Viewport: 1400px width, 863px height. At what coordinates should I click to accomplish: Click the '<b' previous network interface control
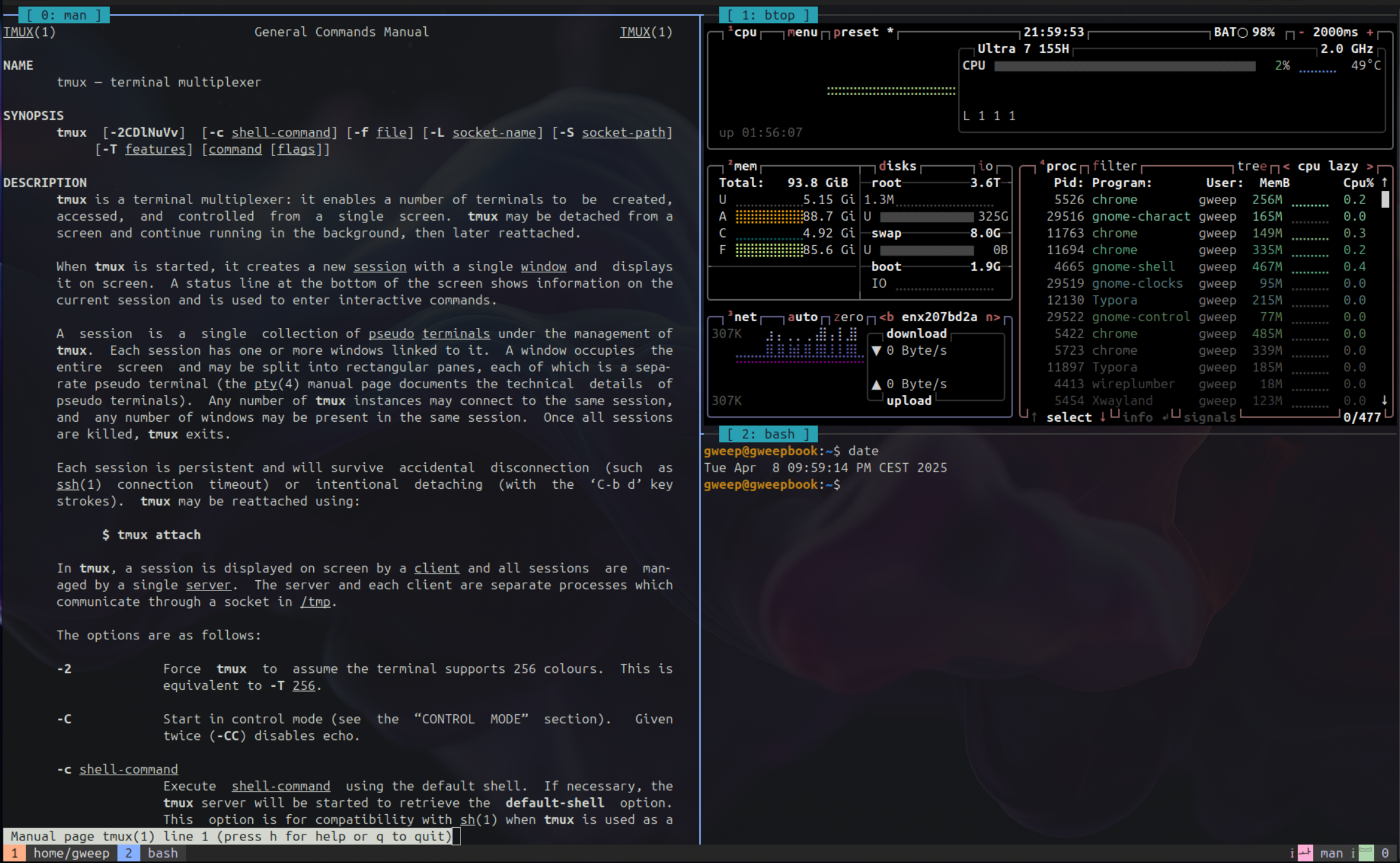click(886, 317)
